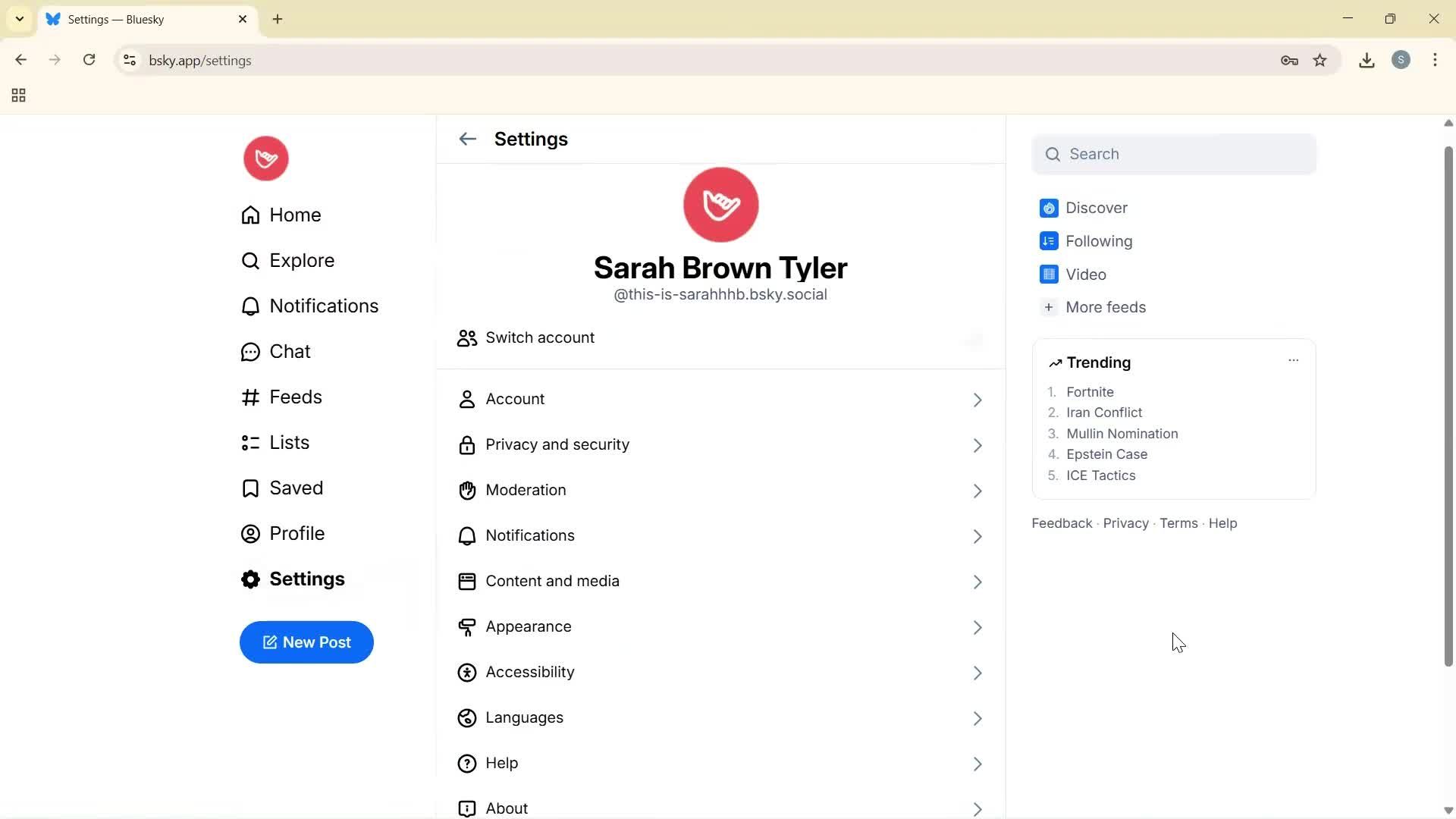Click the Search input field

[x=1174, y=154]
